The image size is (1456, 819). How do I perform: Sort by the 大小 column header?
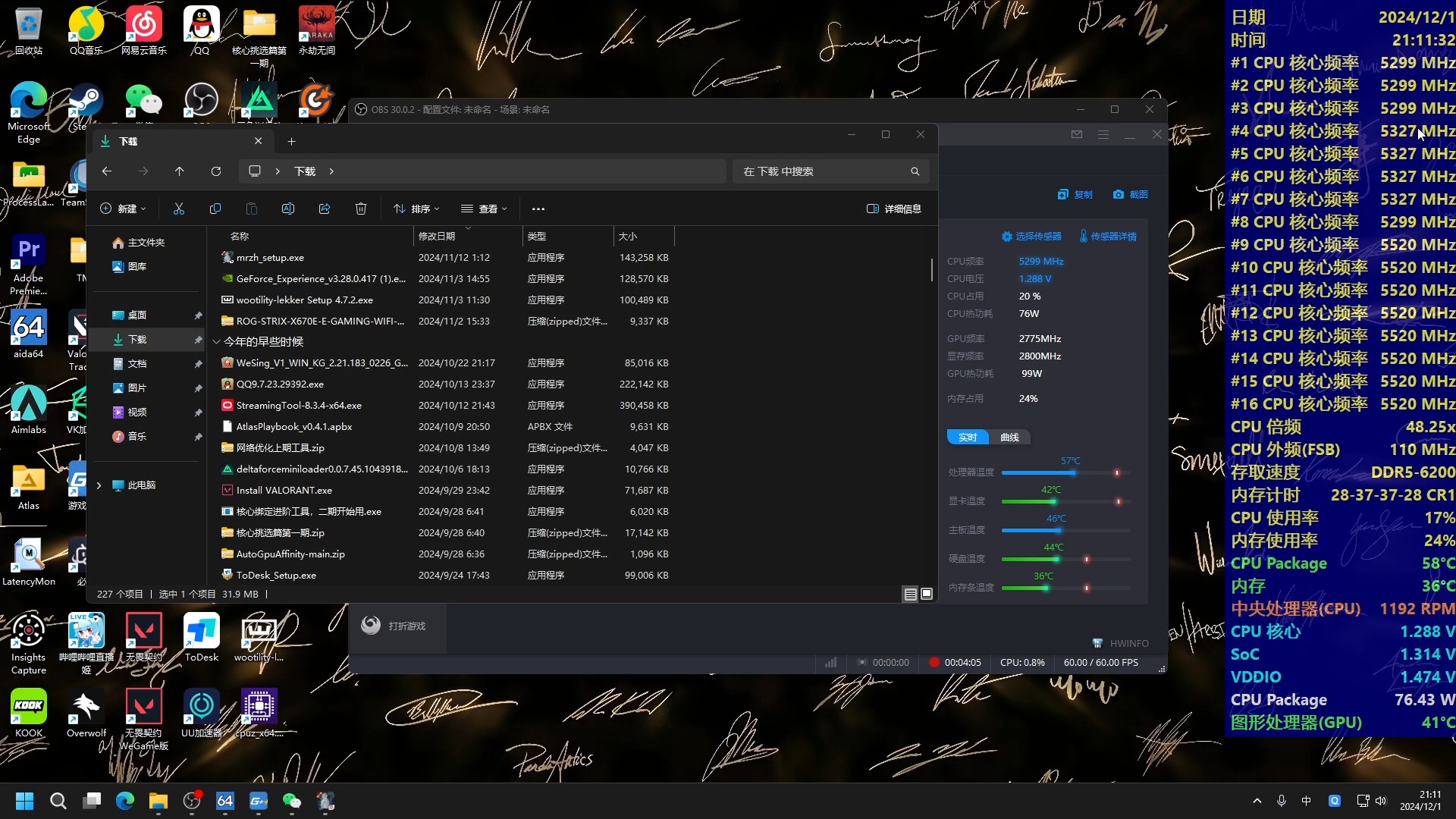click(x=644, y=237)
